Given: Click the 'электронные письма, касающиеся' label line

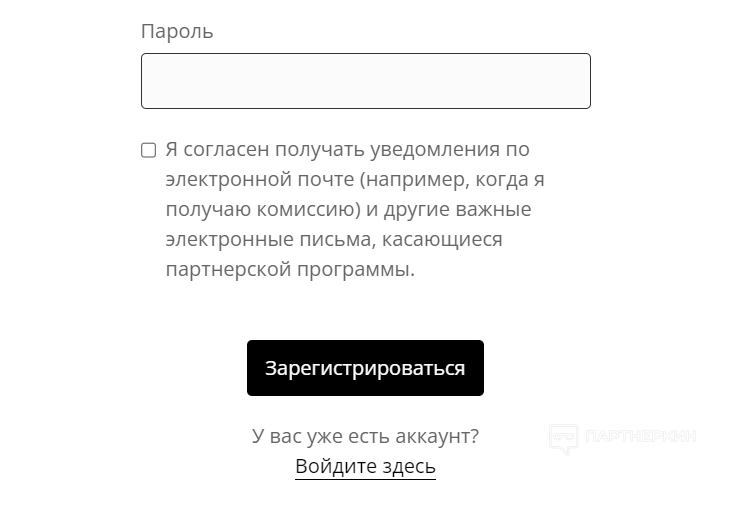Looking at the screenshot, I should (334, 240).
